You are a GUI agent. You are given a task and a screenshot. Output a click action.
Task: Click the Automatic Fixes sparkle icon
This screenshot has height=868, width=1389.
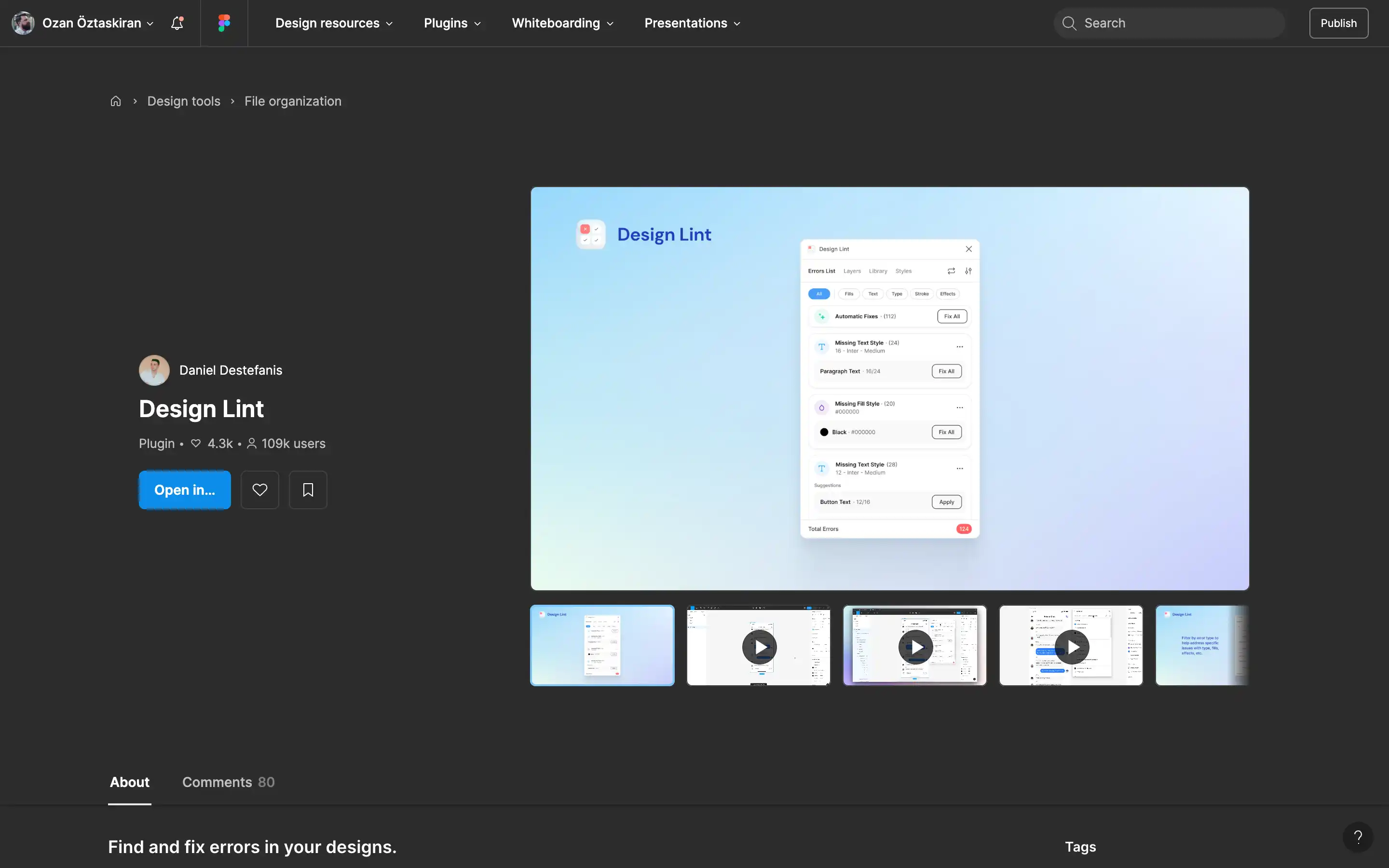pos(821,316)
